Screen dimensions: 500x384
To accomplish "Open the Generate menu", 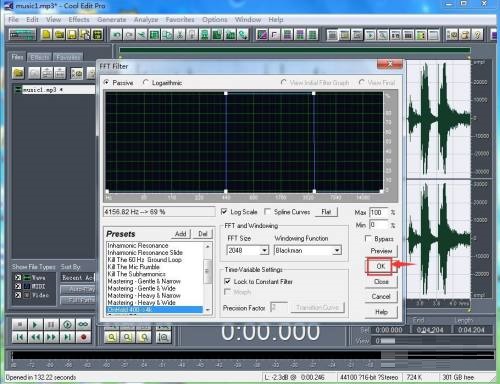I will pyautogui.click(x=112, y=20).
